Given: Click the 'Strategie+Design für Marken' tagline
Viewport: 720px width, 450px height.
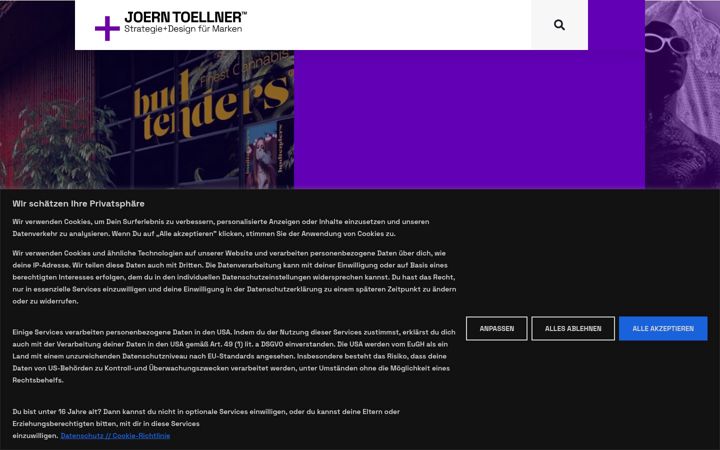Looking at the screenshot, I should pos(183,29).
